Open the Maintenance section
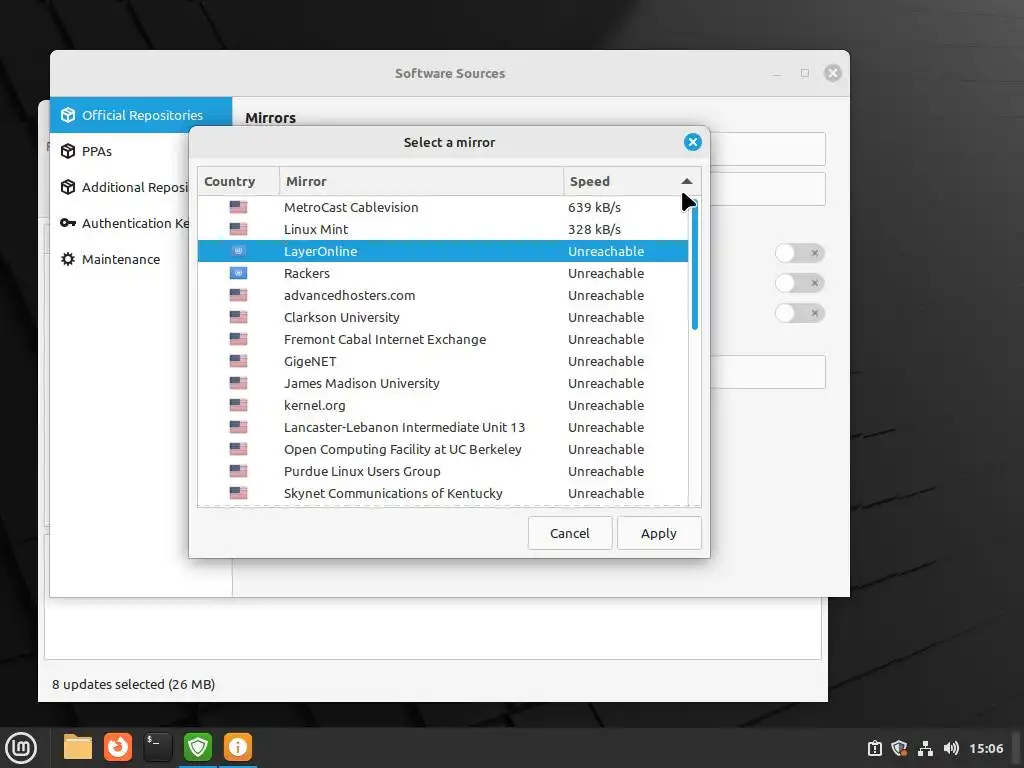The width and height of the screenshot is (1024, 768). [120, 259]
